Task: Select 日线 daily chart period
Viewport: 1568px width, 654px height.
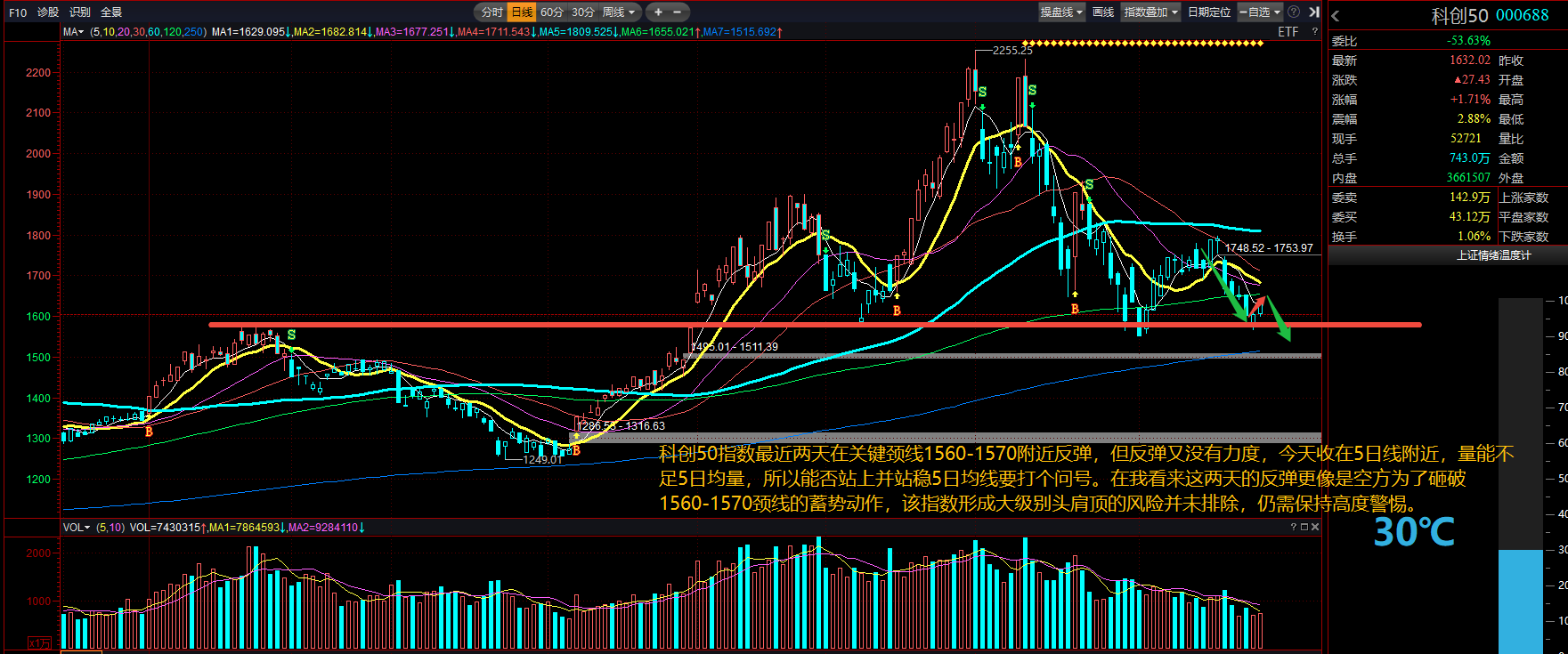Action: point(522,12)
